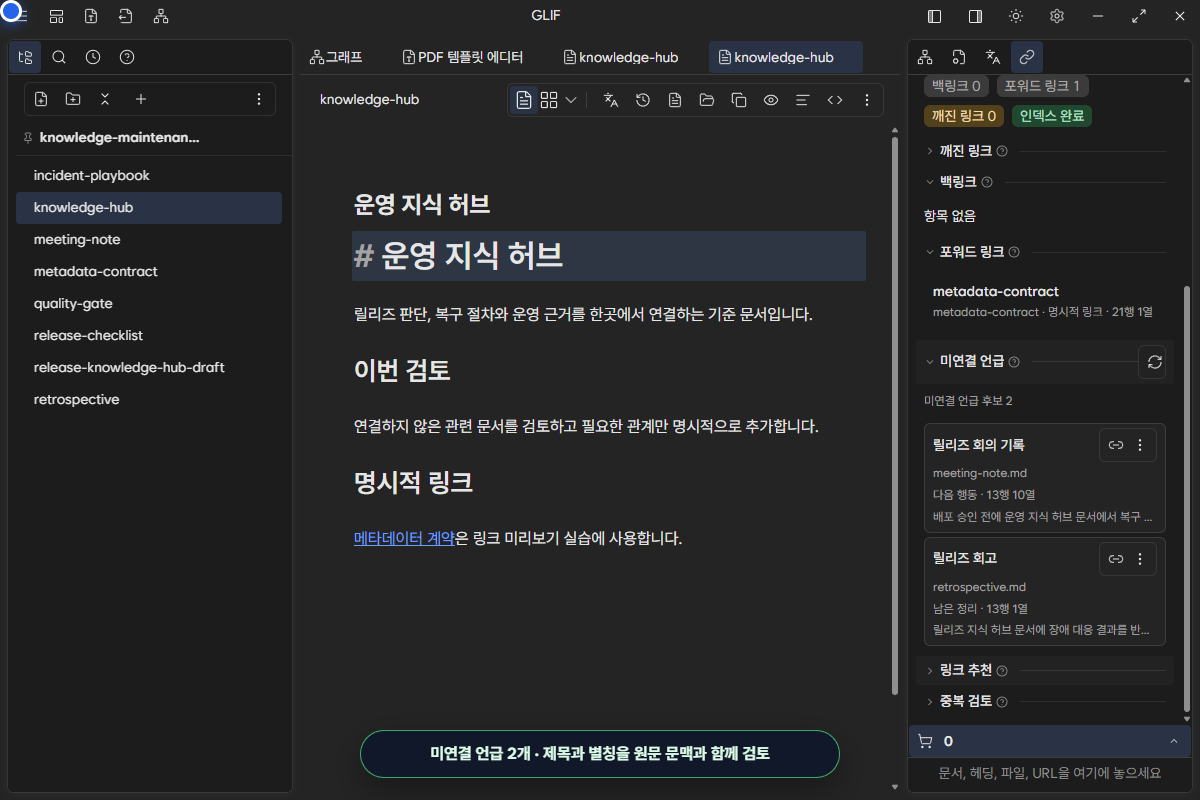
Task: Select the links tab in right panel
Action: click(1026, 57)
